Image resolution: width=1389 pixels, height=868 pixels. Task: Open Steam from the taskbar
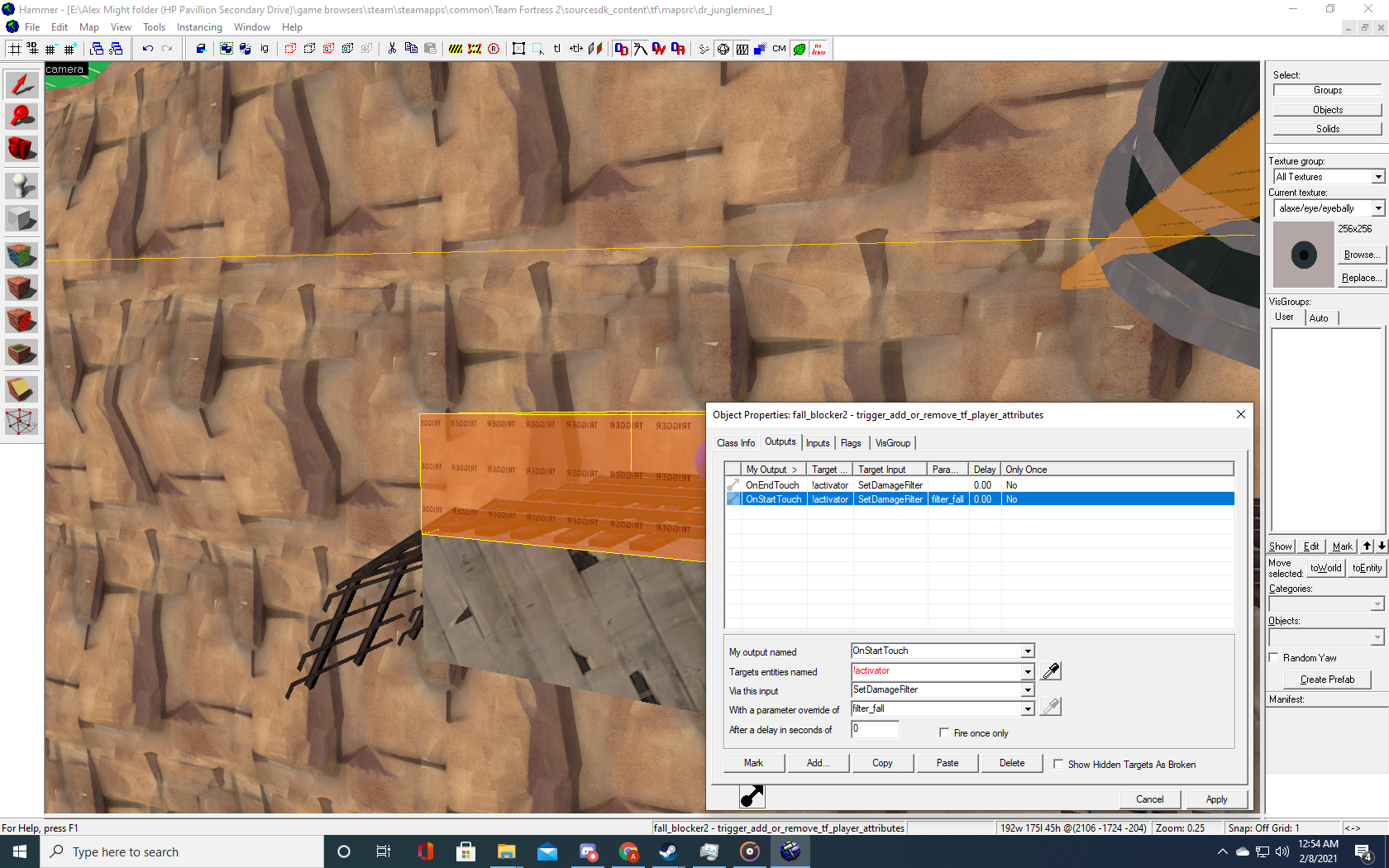tap(668, 851)
